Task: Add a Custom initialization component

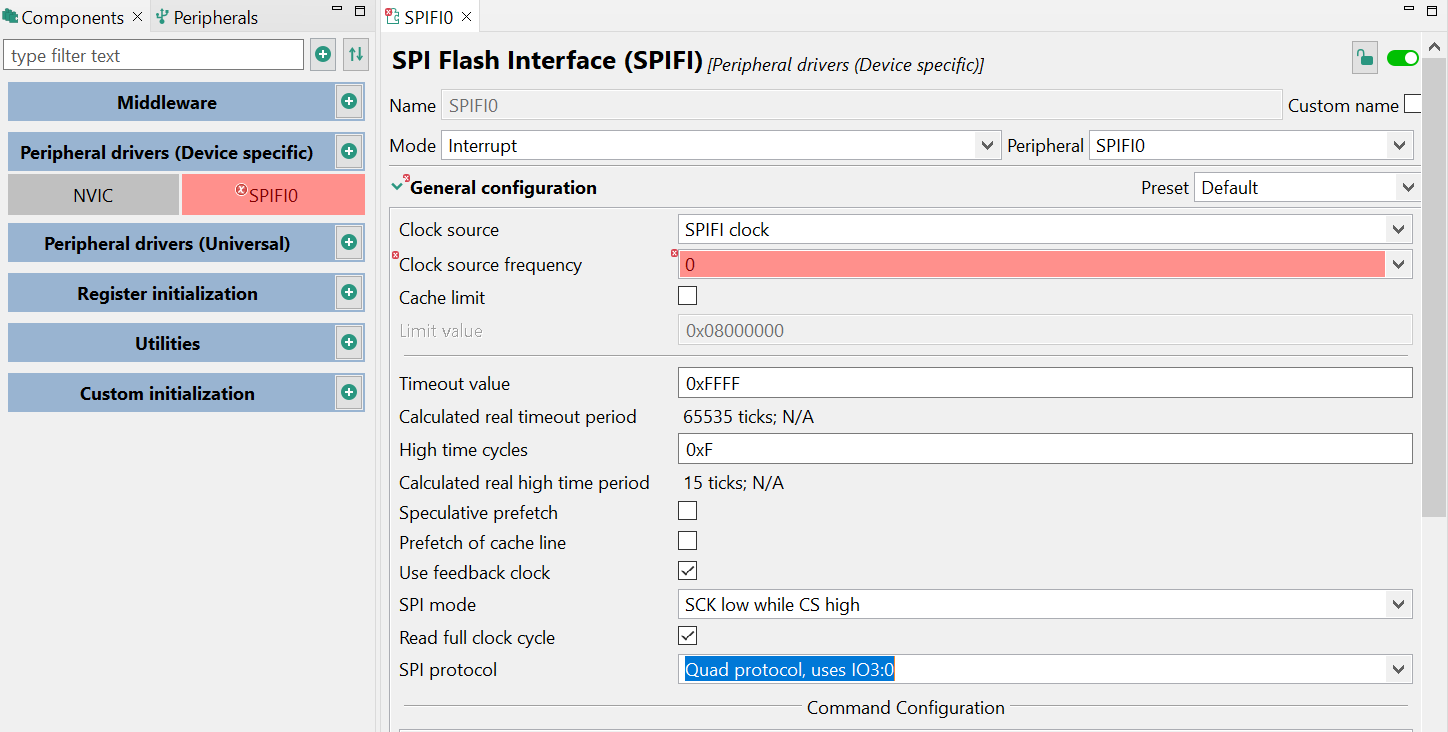Action: pyautogui.click(x=348, y=392)
